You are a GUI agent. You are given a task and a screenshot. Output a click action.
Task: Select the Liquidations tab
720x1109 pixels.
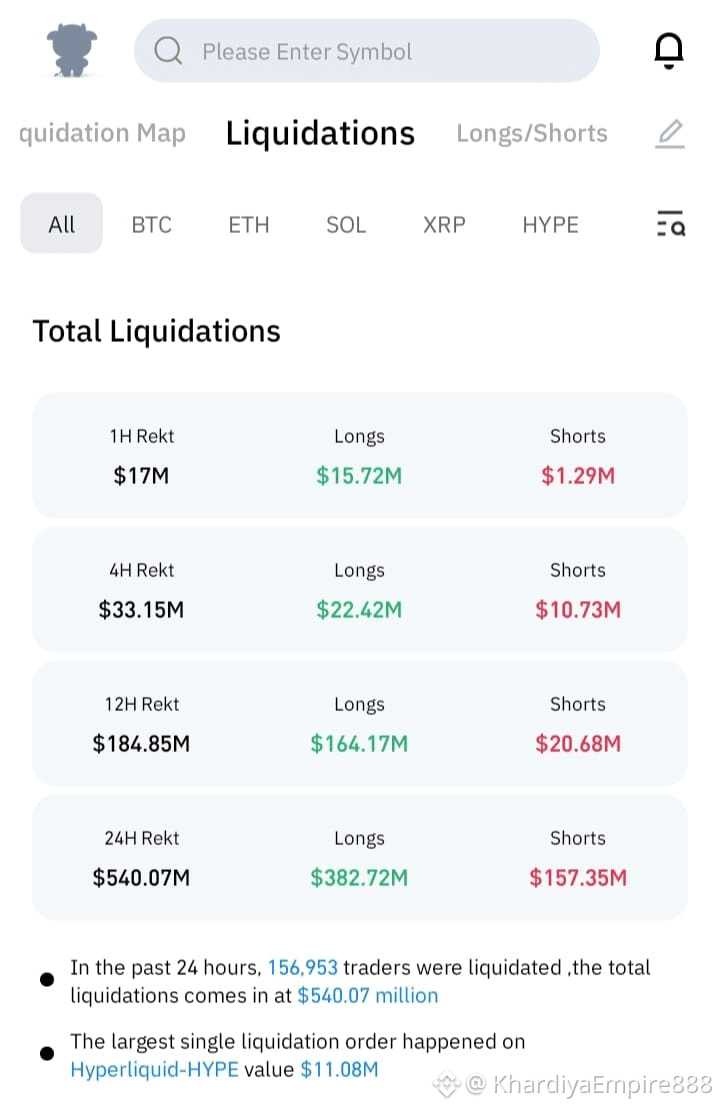(x=320, y=133)
